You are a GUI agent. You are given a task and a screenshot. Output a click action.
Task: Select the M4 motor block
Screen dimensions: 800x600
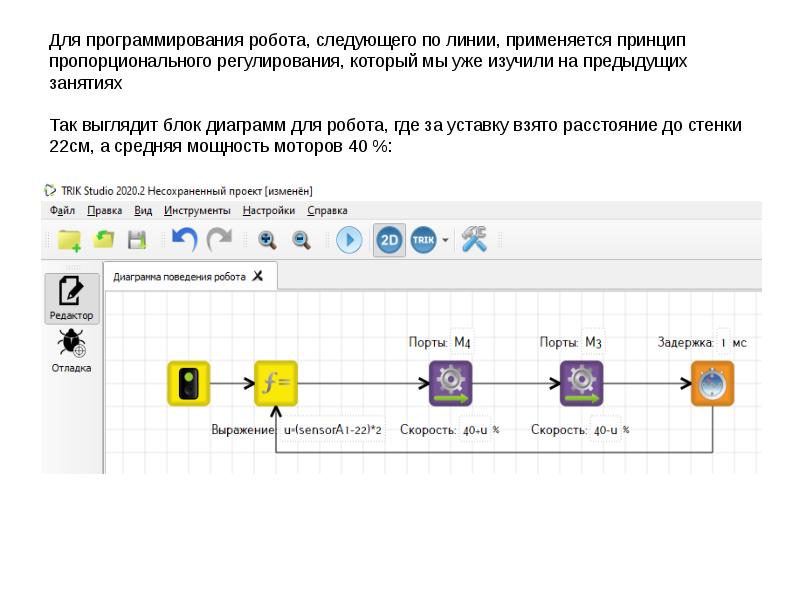tap(450, 383)
